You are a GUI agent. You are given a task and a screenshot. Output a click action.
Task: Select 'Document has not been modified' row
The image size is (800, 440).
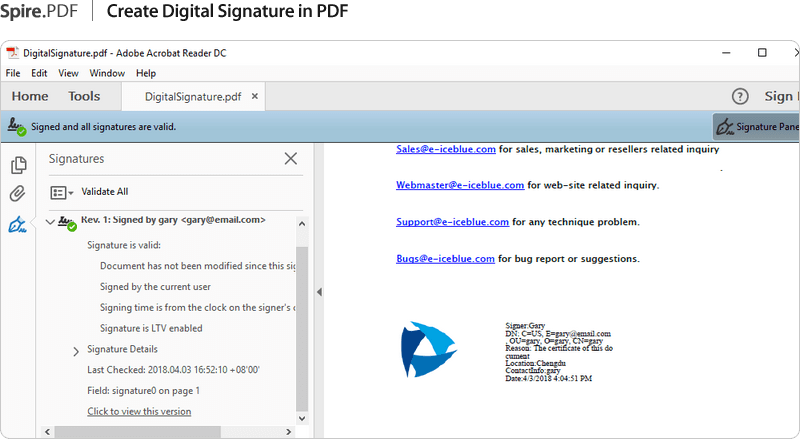click(197, 266)
